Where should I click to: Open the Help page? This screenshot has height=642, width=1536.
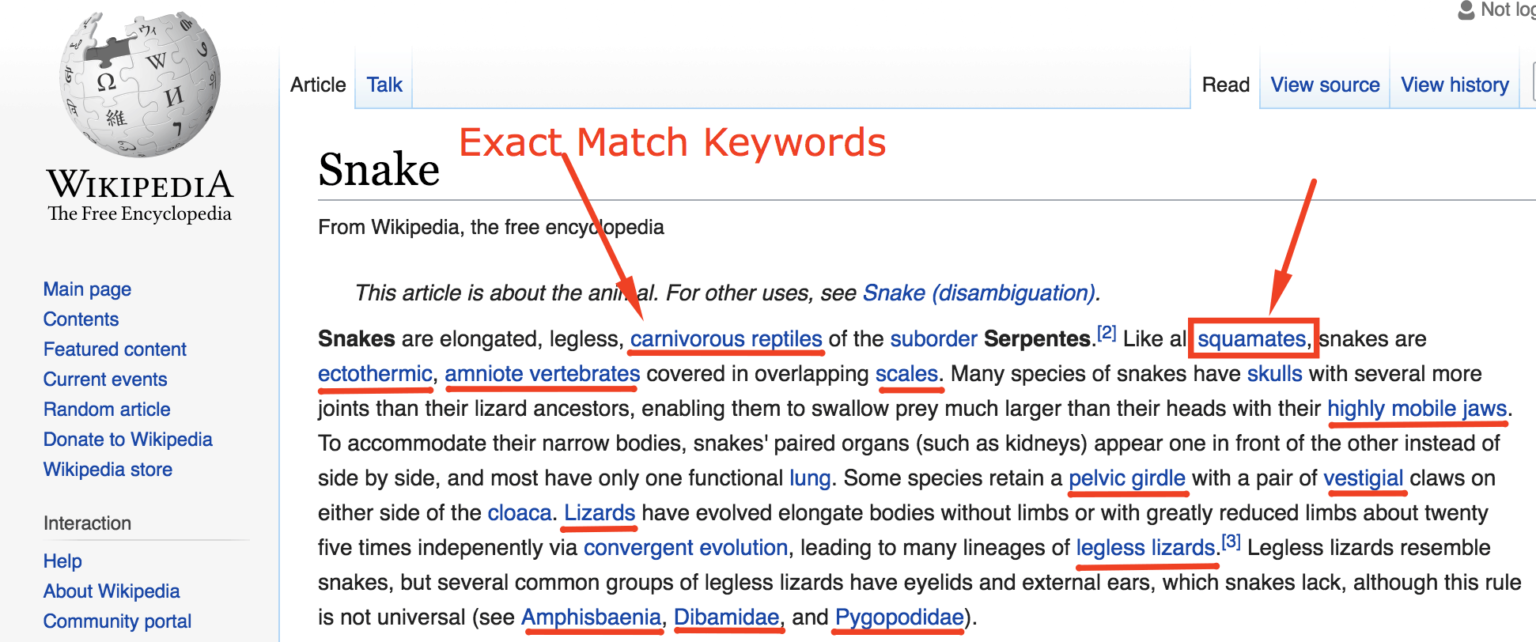62,561
